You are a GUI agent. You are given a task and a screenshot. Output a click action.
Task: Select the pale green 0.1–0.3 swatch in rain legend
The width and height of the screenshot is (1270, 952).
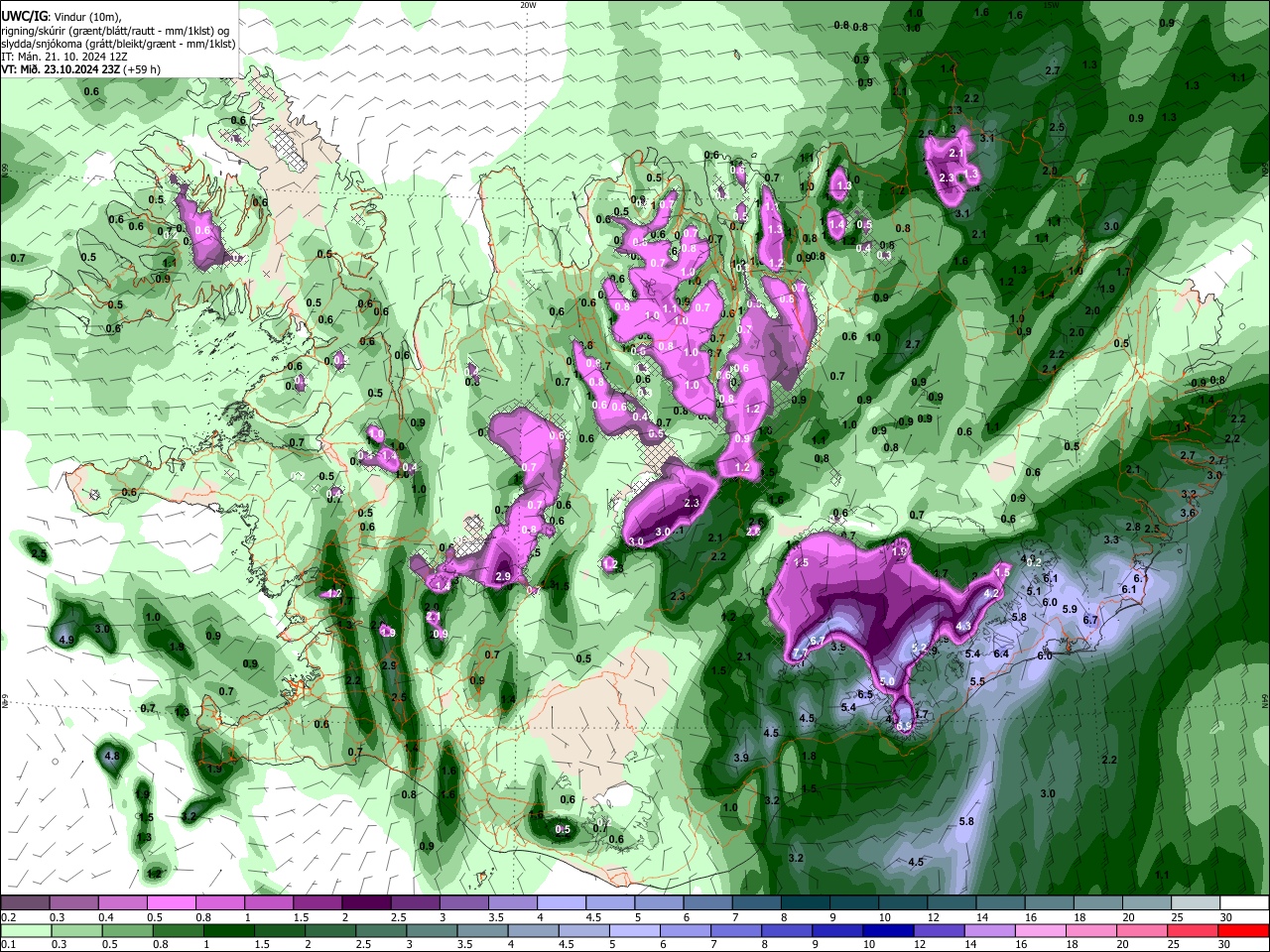26,930
